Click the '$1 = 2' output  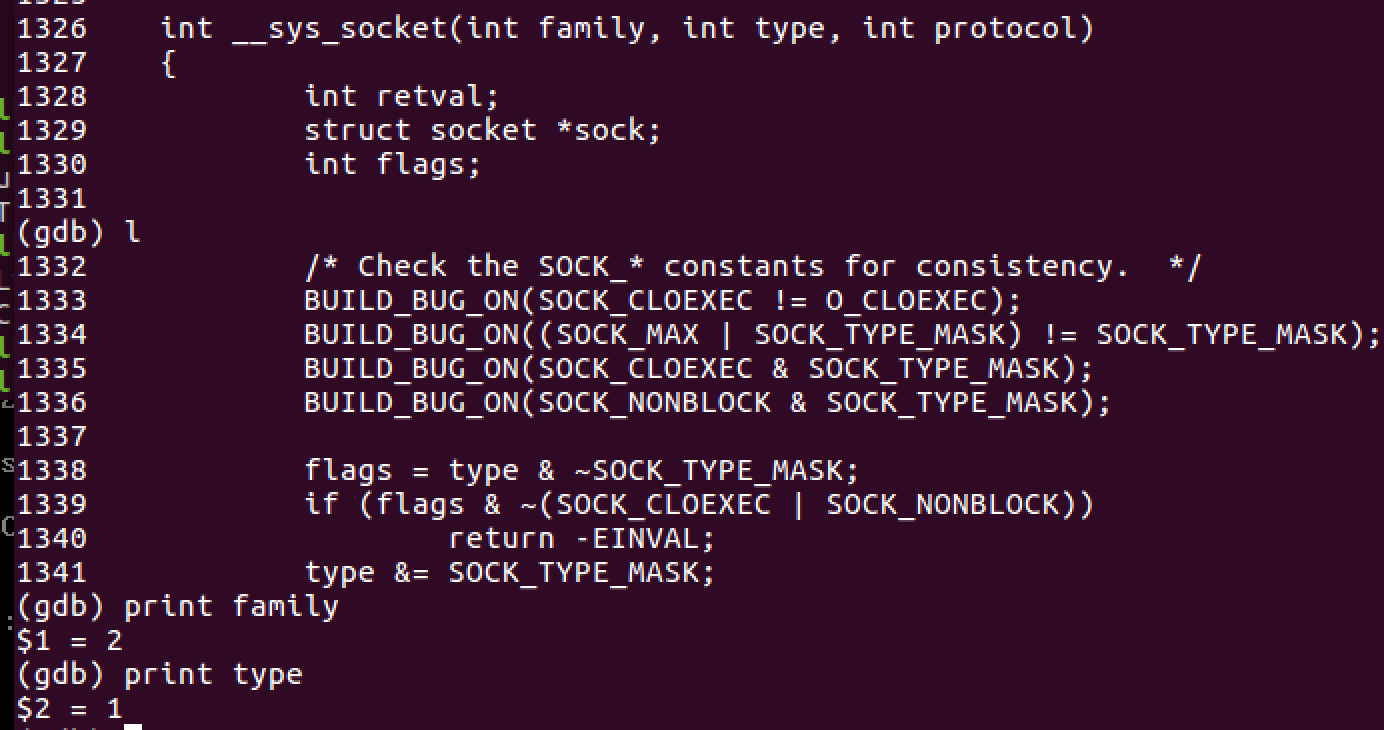click(69, 640)
